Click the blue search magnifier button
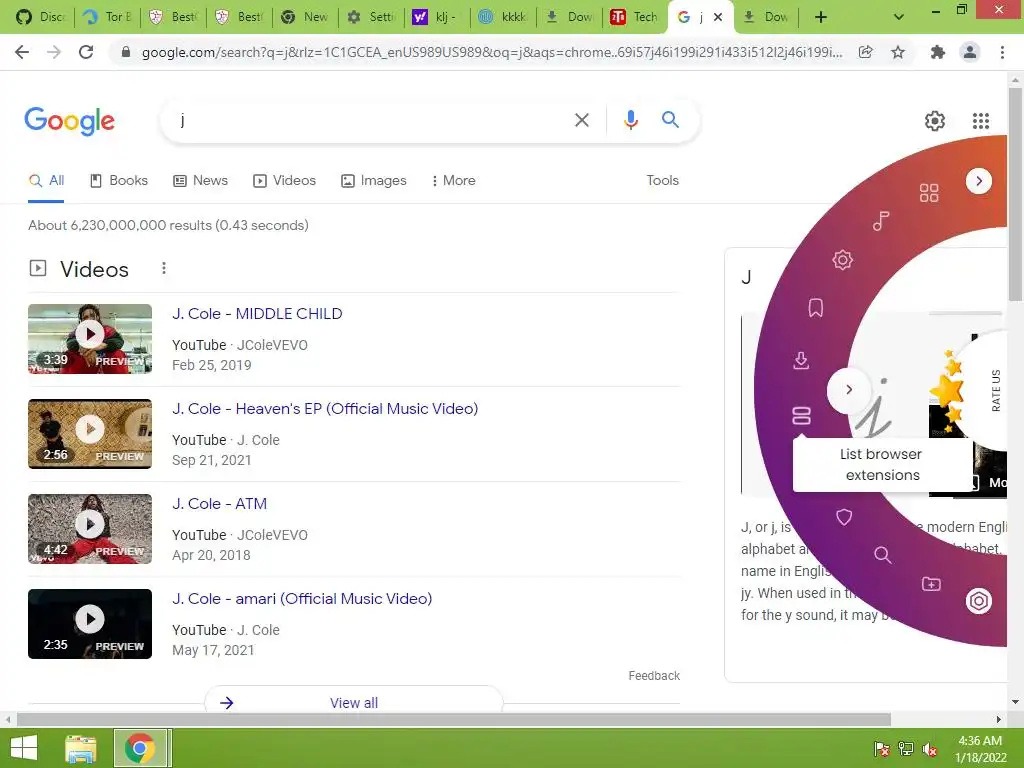Viewport: 1024px width, 768px height. pyautogui.click(x=670, y=120)
